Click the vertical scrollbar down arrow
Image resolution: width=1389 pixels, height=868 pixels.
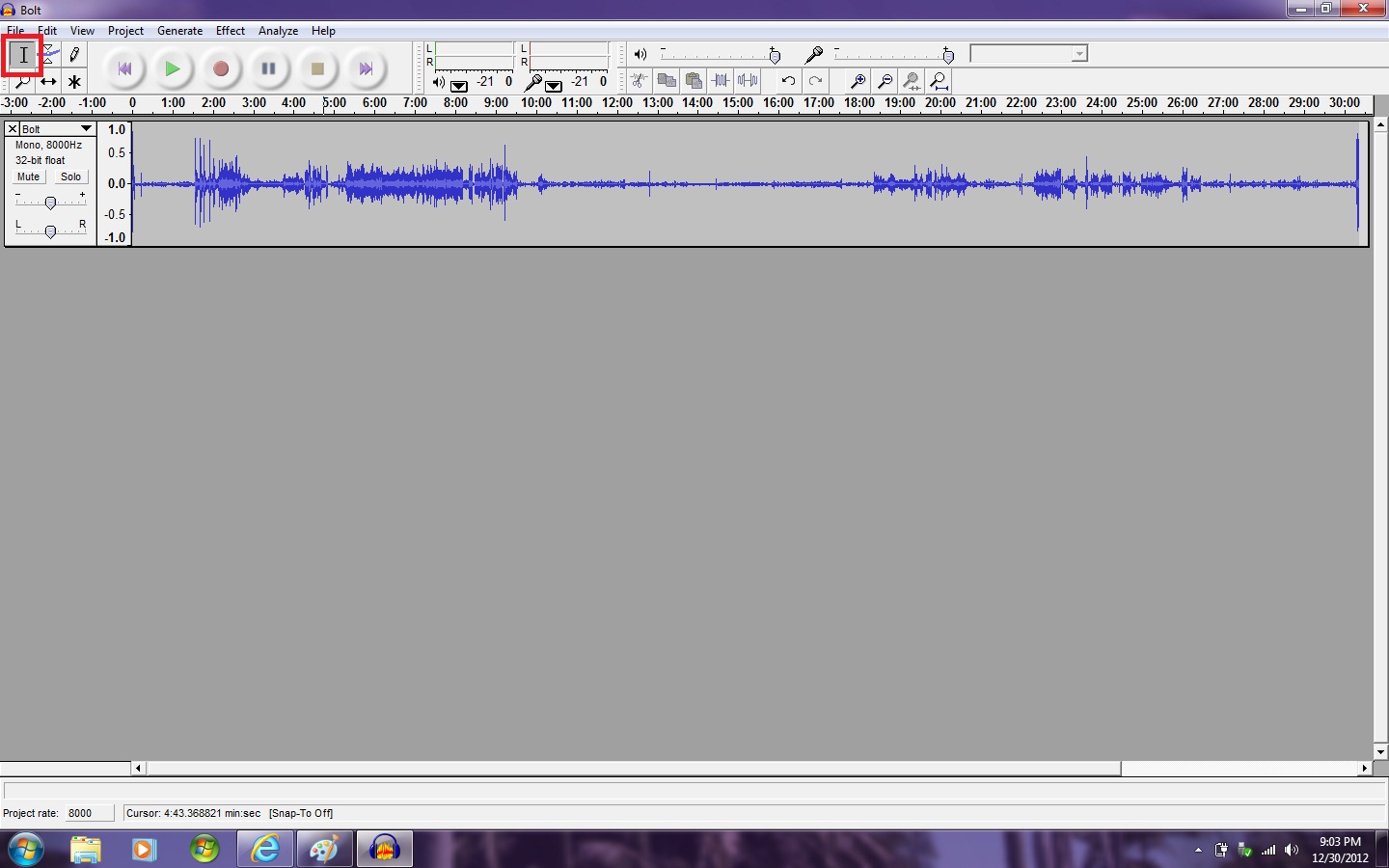pos(1381,752)
